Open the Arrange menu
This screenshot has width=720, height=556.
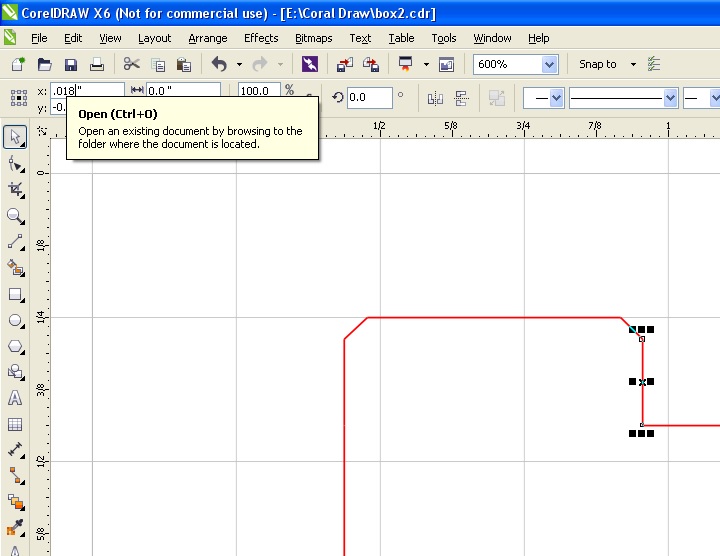(208, 38)
